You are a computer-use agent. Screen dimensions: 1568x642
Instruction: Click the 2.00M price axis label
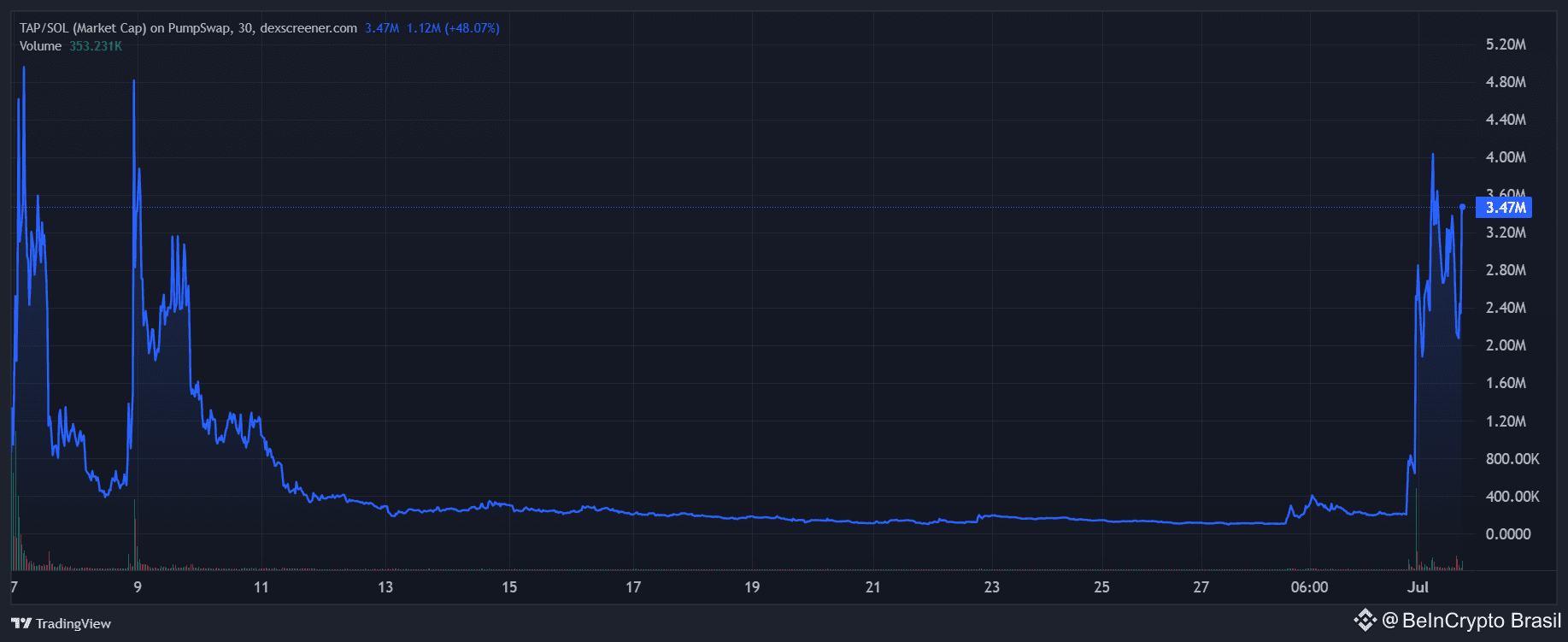[x=1506, y=345]
